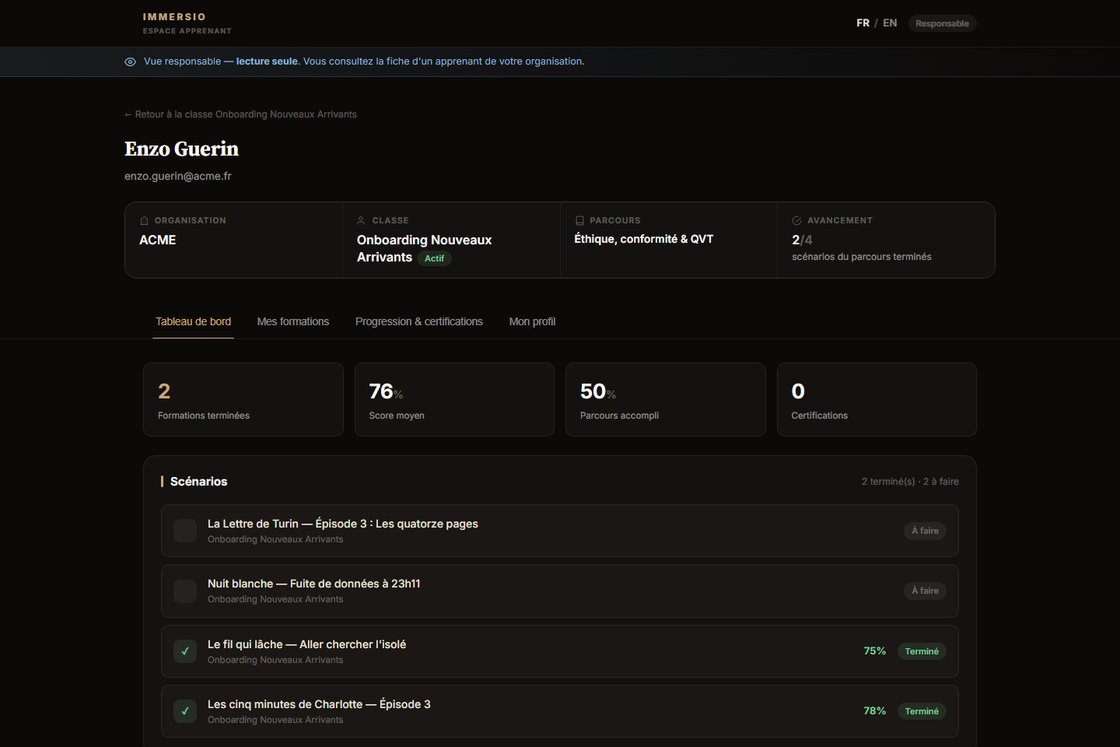This screenshot has height=747, width=1120.
Task: Switch language to EN
Action: 890,23
